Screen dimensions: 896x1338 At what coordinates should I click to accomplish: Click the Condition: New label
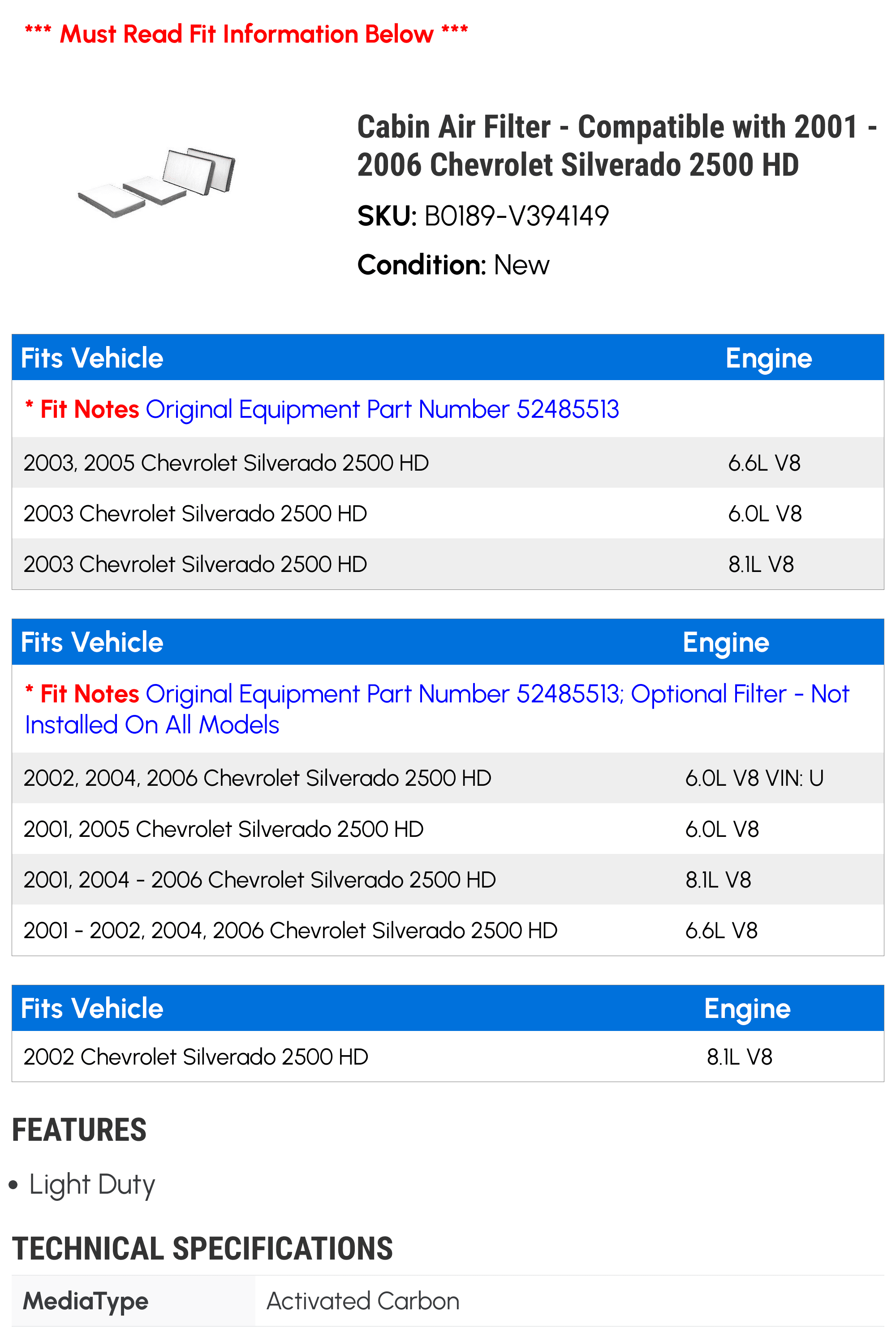[453, 265]
